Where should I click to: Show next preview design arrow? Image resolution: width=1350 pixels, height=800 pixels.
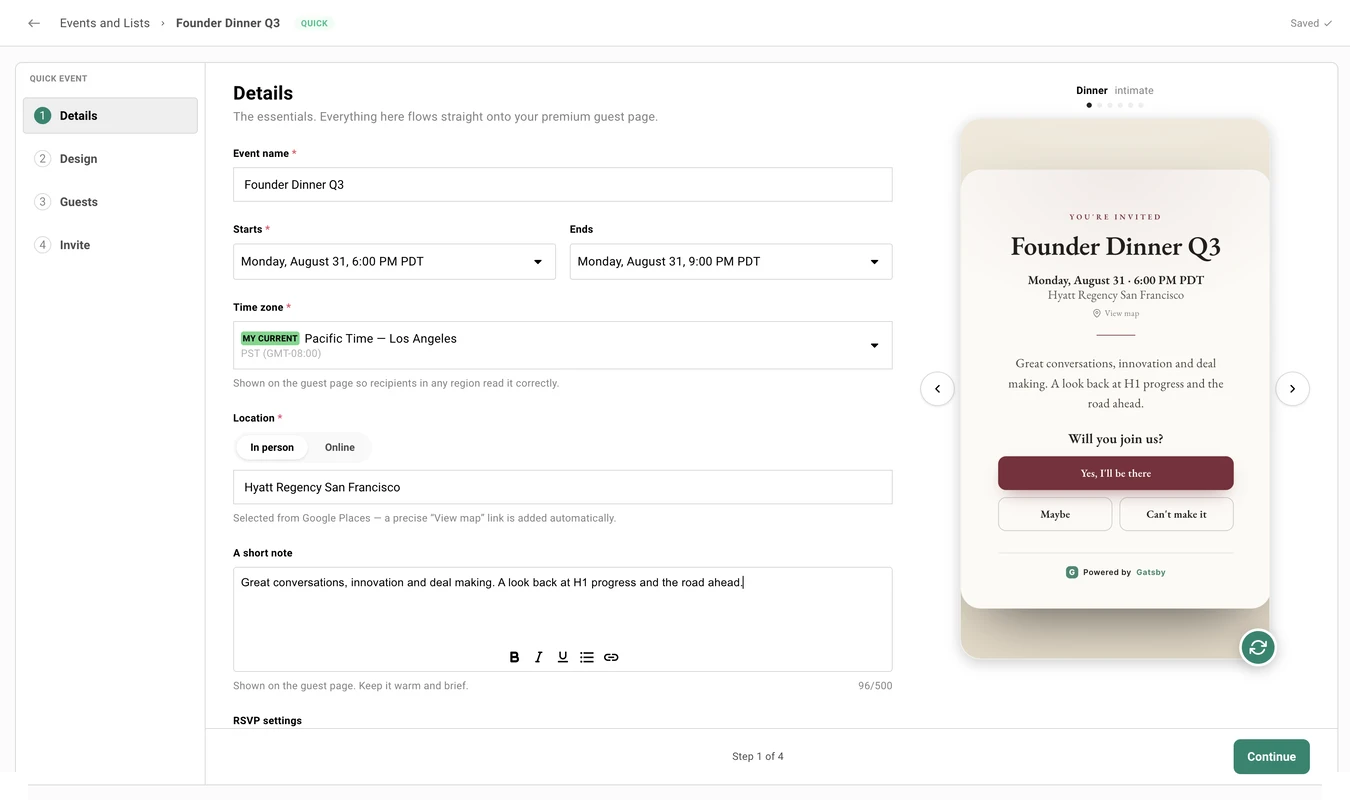(1292, 389)
